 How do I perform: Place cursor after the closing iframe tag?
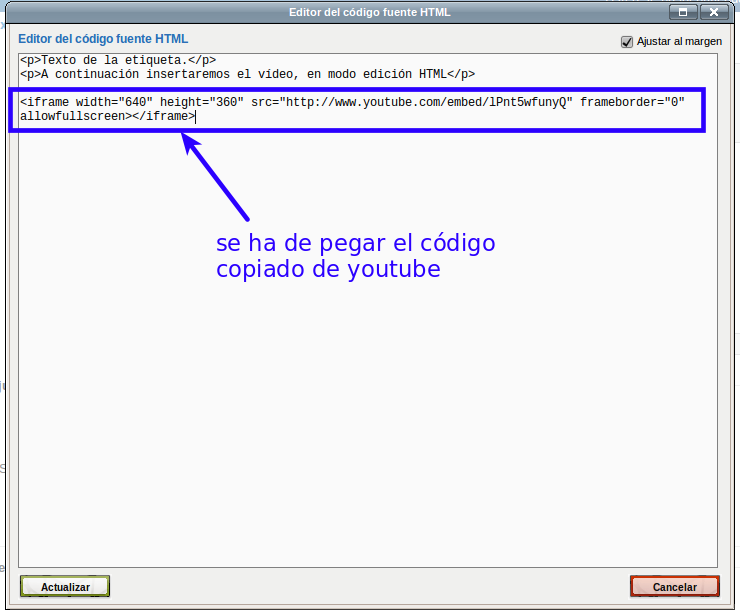tap(196, 116)
